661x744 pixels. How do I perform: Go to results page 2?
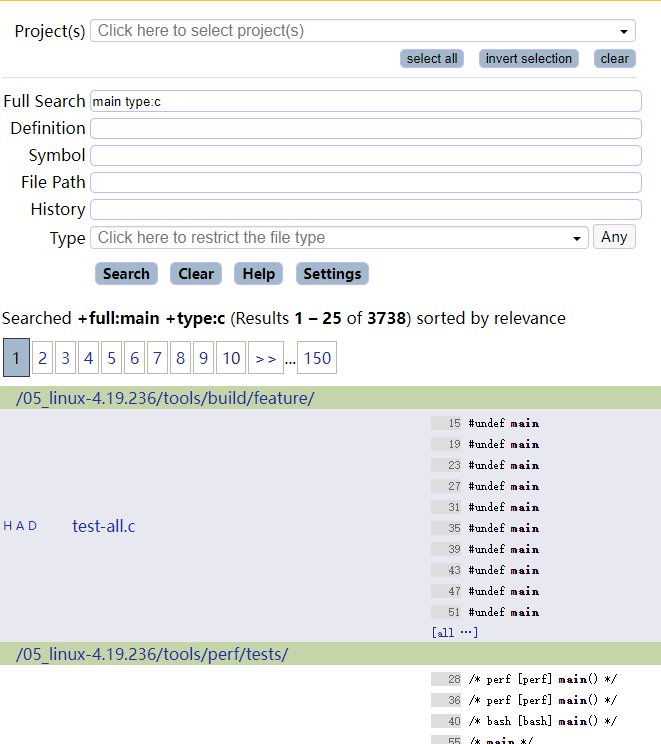[42, 358]
